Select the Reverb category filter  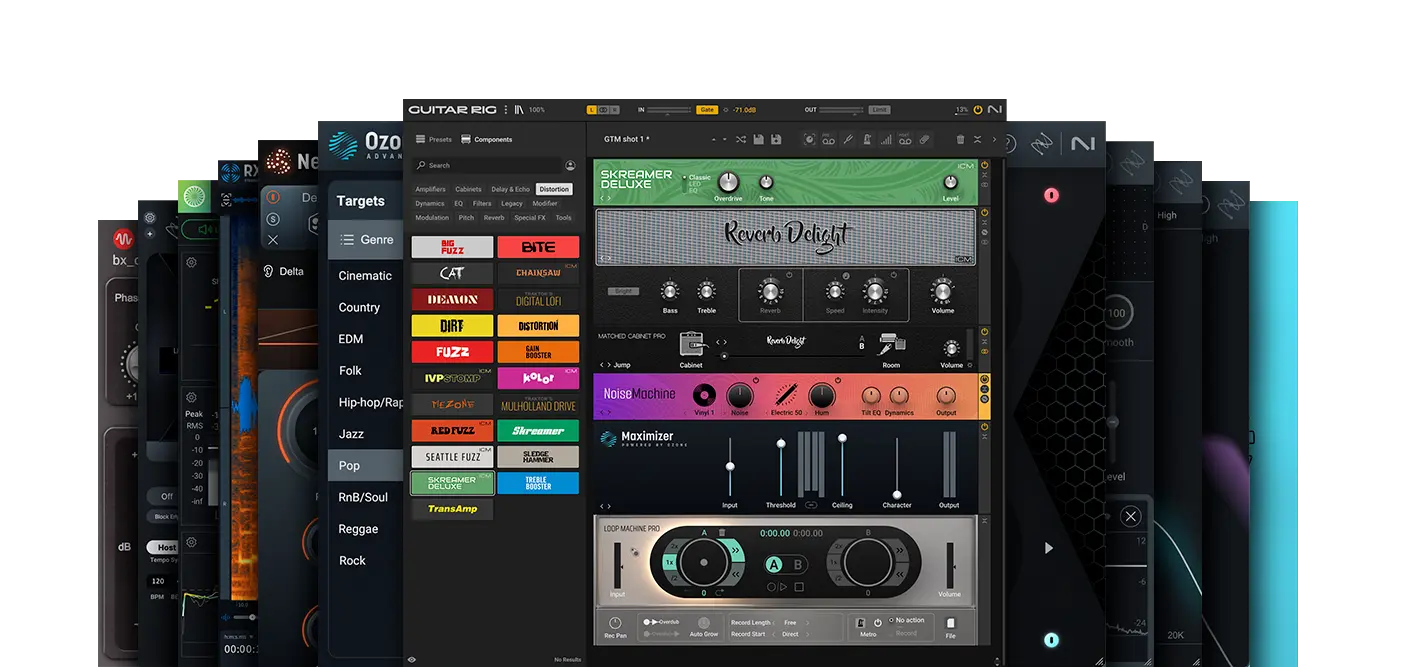coord(494,217)
